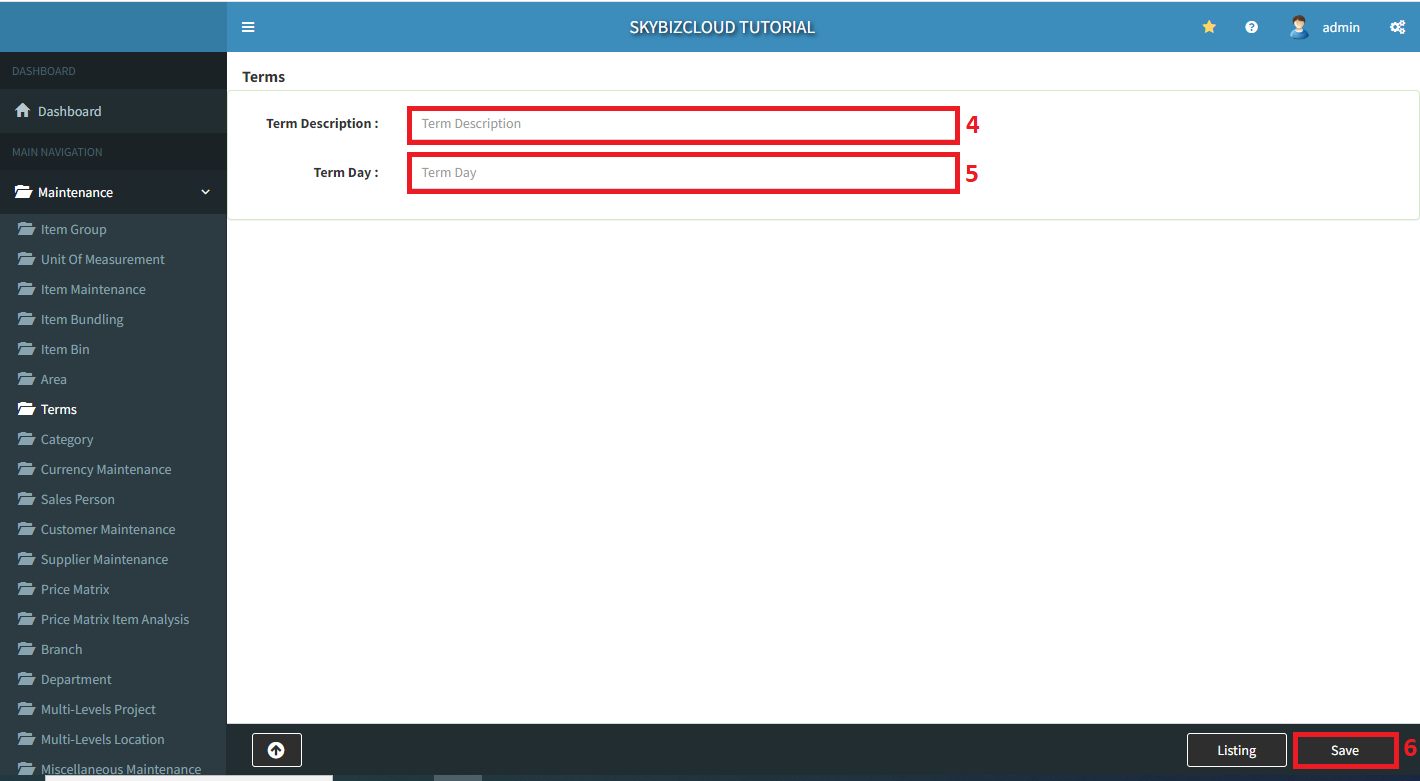This screenshot has height=781, width=1420.
Task: Click the Dashboard home icon
Action: point(22,111)
